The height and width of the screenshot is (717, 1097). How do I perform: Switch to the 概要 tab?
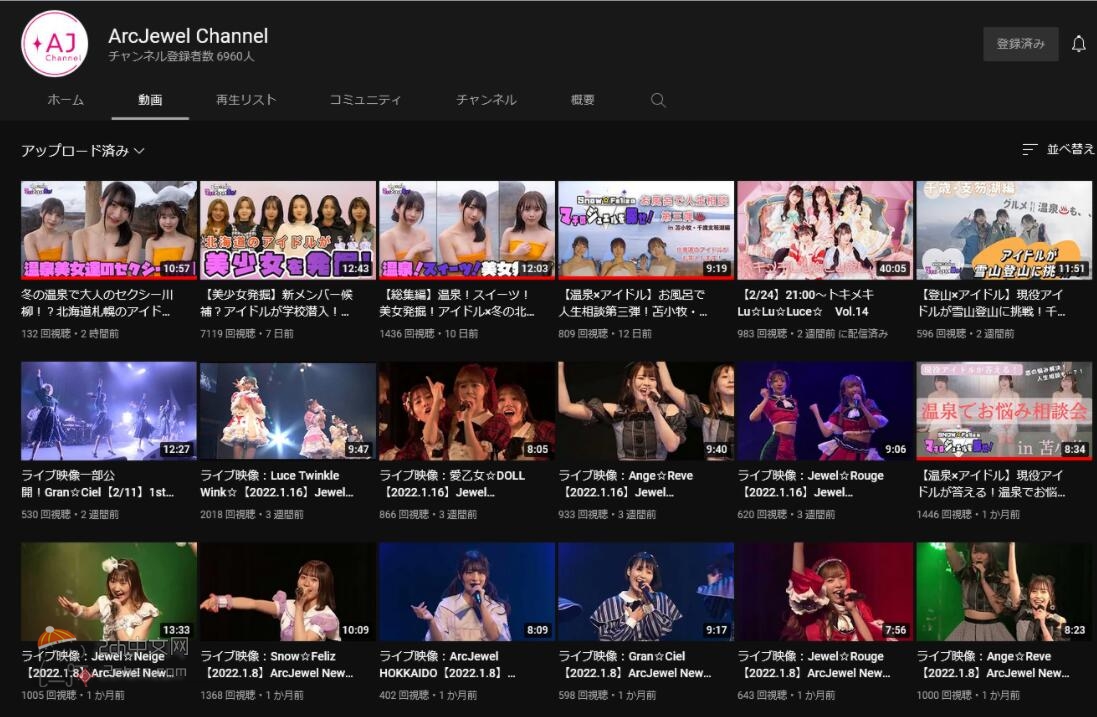pyautogui.click(x=583, y=100)
